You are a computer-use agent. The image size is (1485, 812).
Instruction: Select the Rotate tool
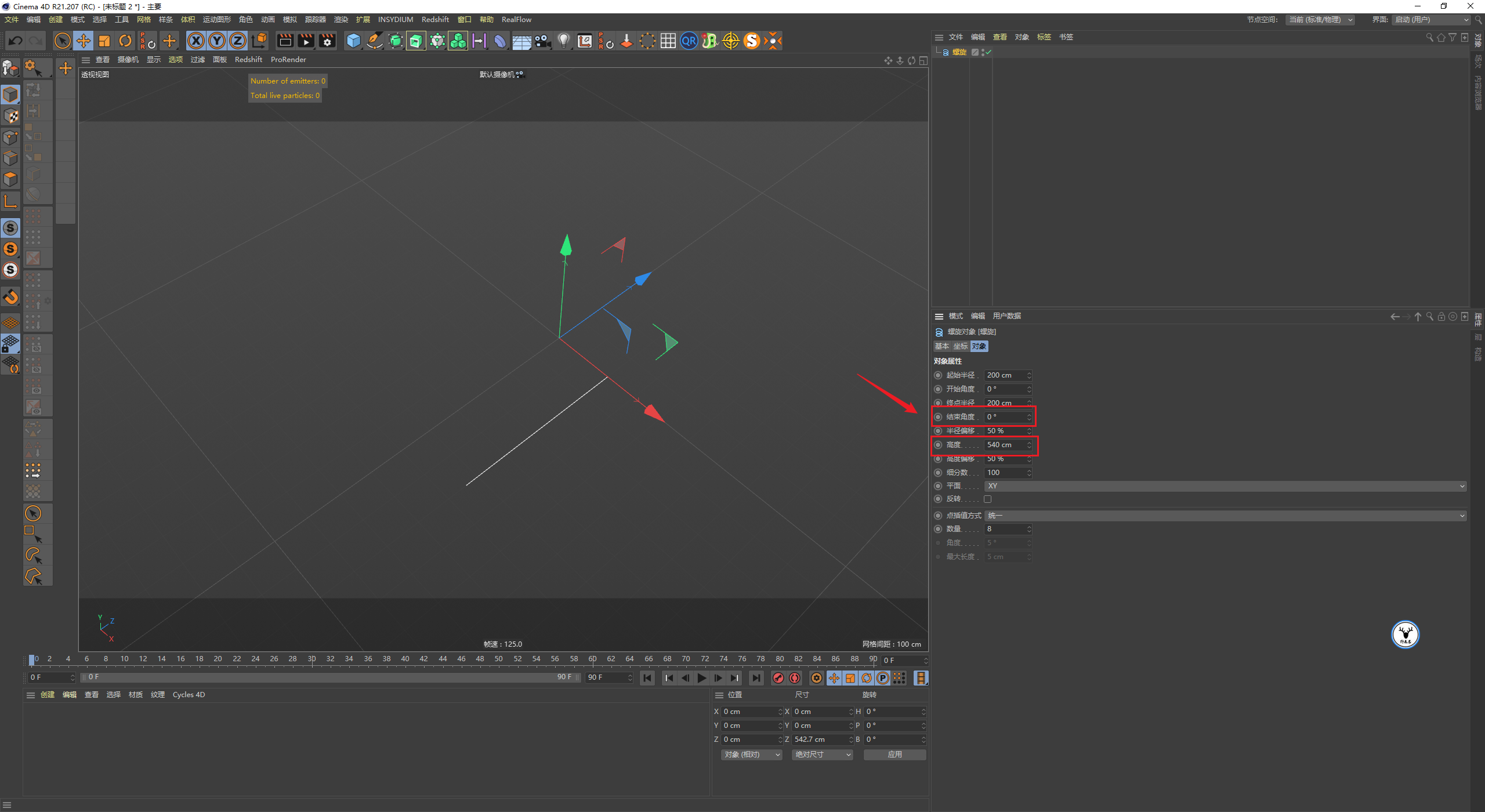click(x=125, y=41)
